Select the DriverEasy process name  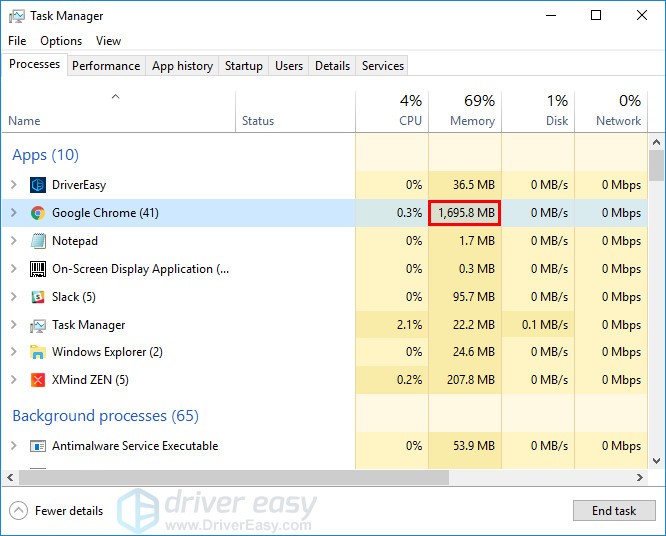click(79, 185)
